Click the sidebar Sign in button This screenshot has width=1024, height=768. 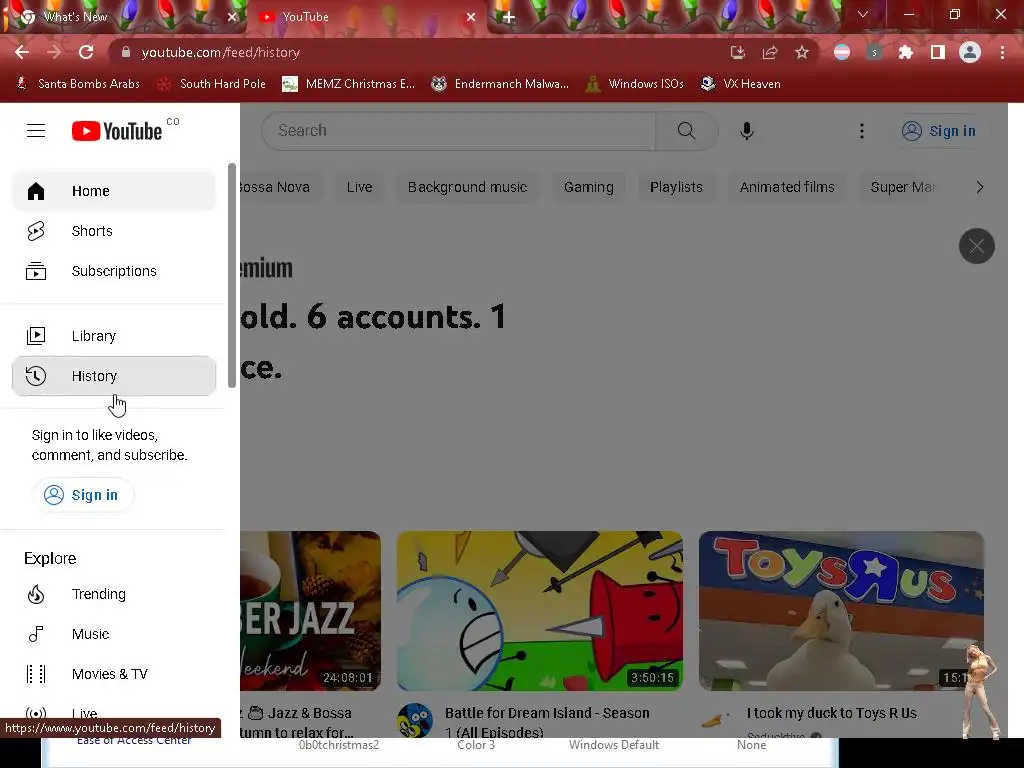pos(83,495)
